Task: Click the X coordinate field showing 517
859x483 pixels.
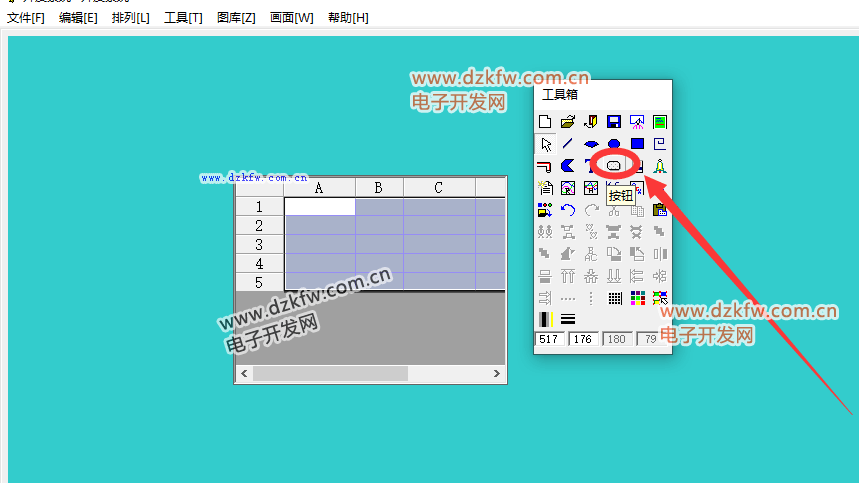Action: click(549, 340)
